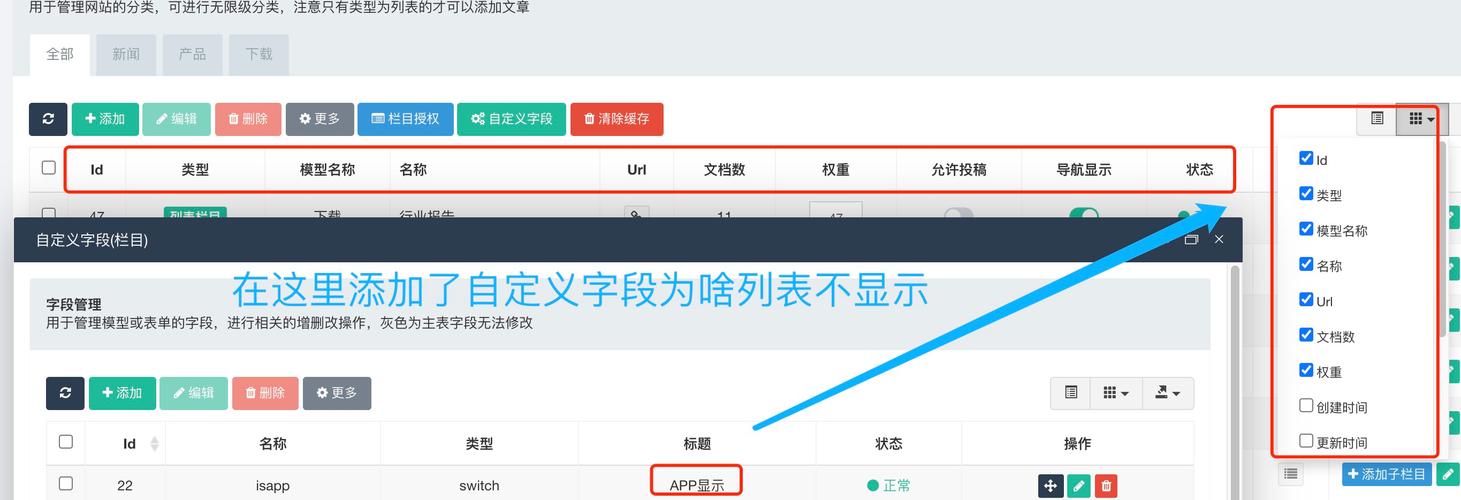Click the 标题 header in dialog table
This screenshot has height=500, width=1461.
click(697, 444)
